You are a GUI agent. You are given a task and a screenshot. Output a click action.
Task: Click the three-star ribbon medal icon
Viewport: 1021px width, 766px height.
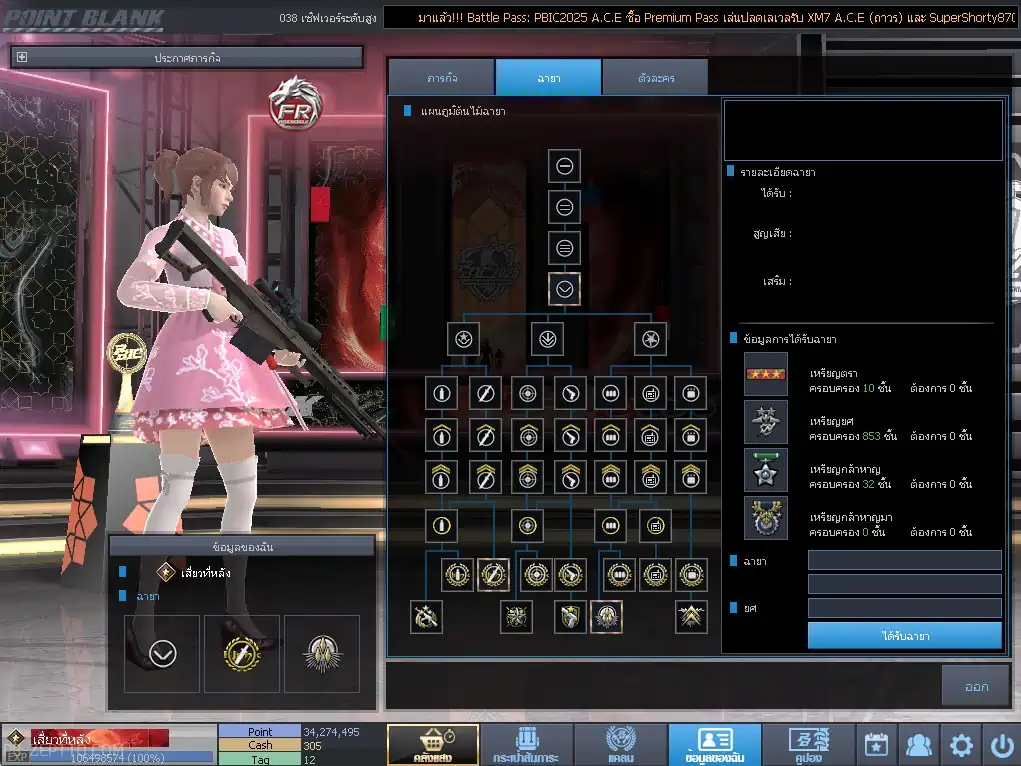tap(766, 374)
